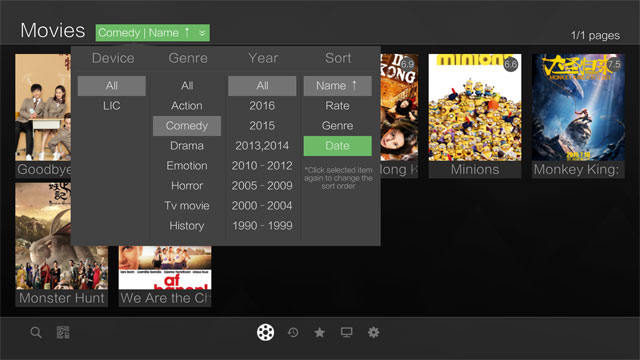Choose History genre
The image size is (640, 360).
(x=187, y=226)
